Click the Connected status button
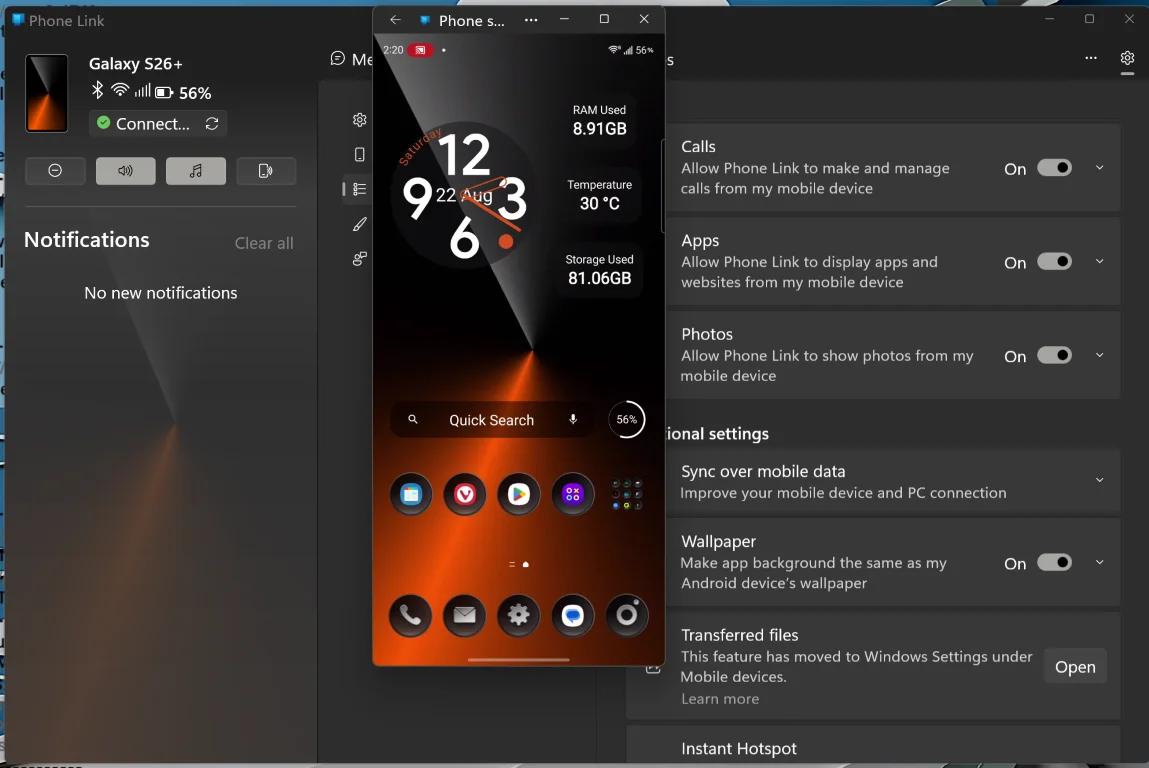 coord(158,124)
